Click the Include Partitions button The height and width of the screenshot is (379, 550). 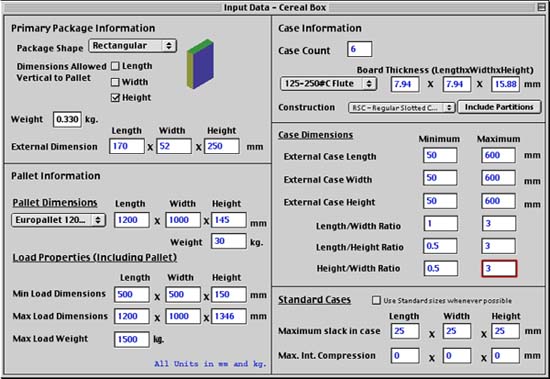[499, 107]
